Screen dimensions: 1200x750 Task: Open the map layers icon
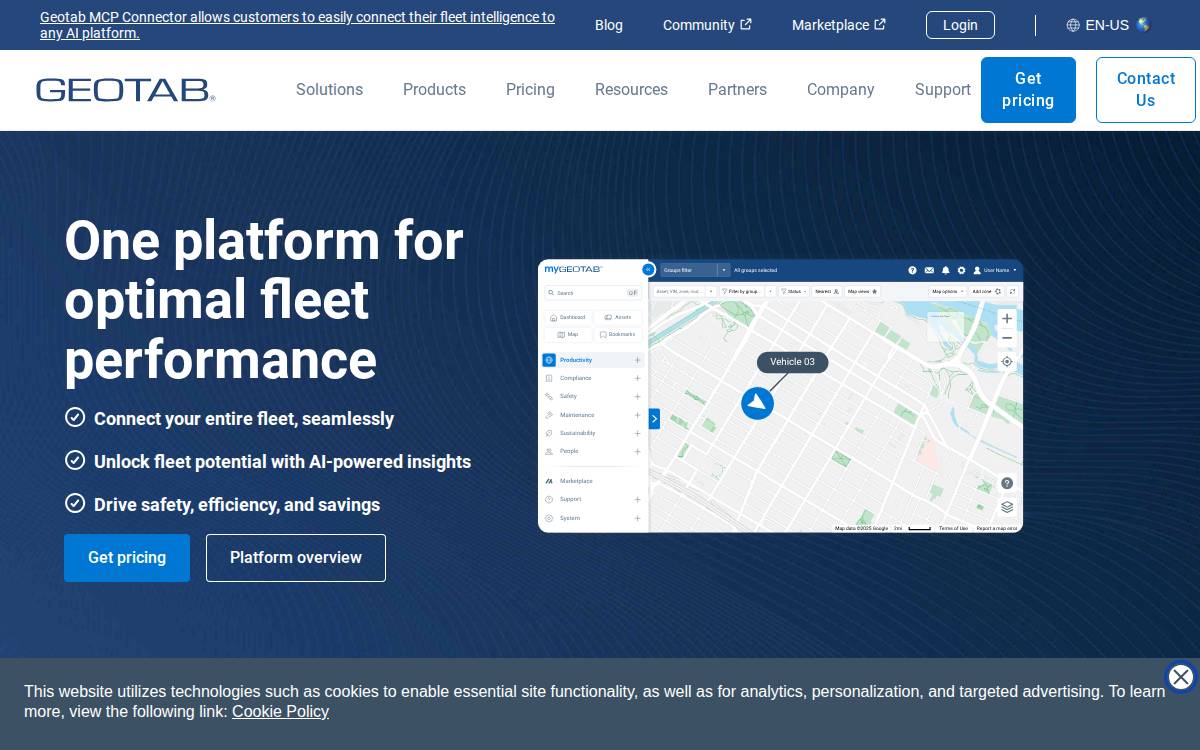[x=1007, y=507]
